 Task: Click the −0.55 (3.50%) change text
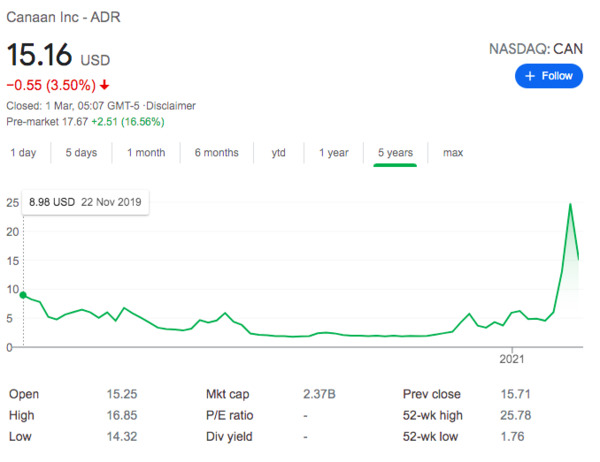(x=51, y=85)
